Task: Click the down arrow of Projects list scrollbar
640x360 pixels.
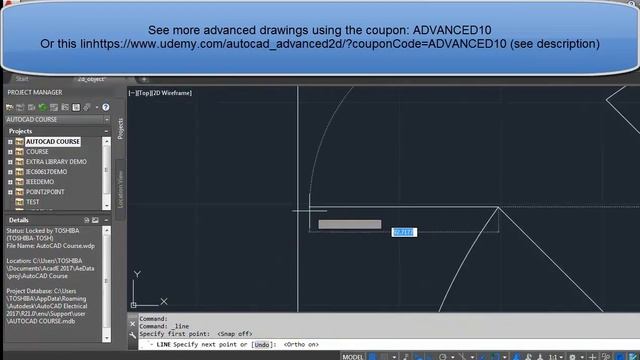Action: tap(107, 206)
